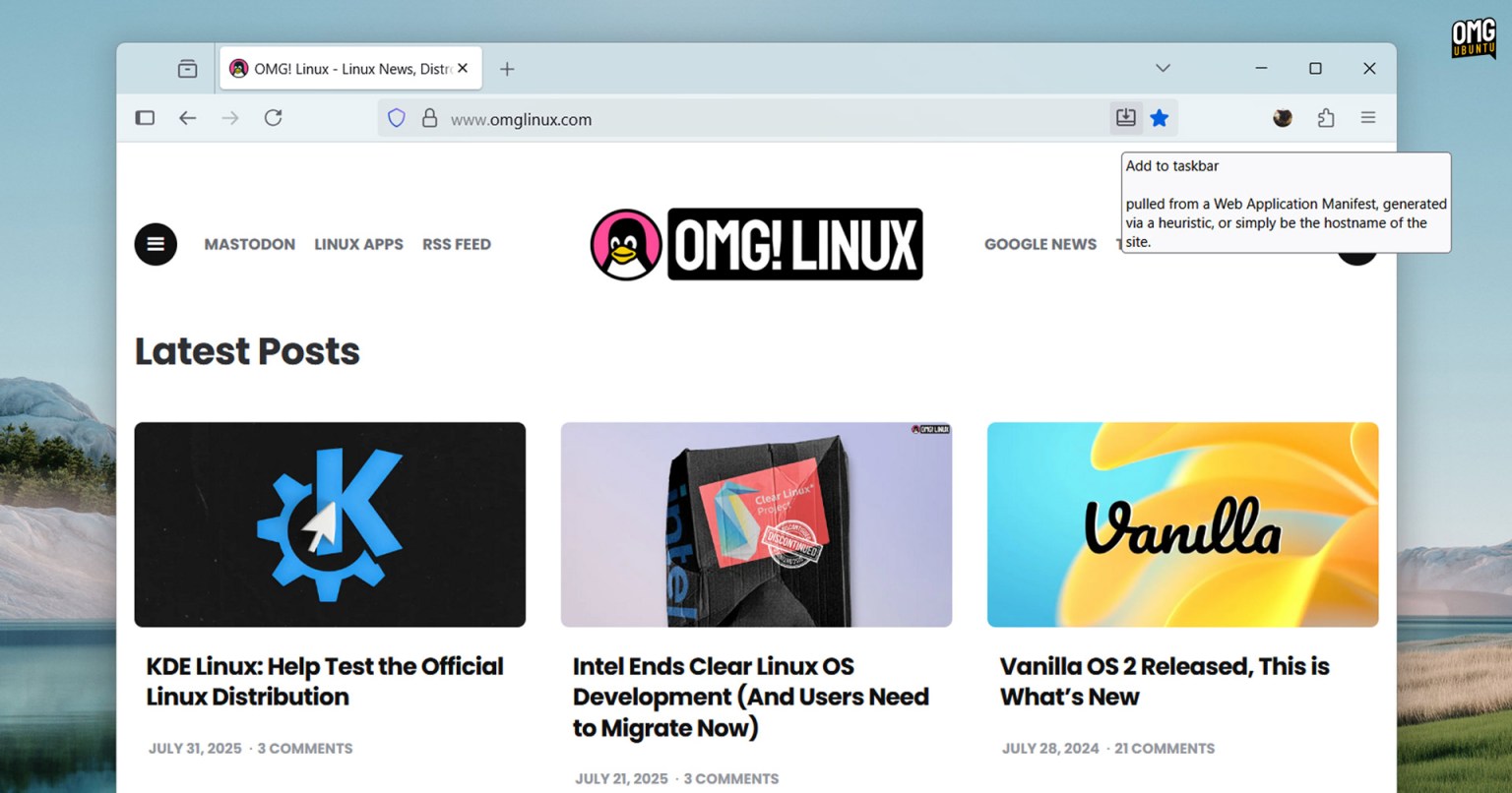Click the penguin mascot logo

pyautogui.click(x=625, y=244)
